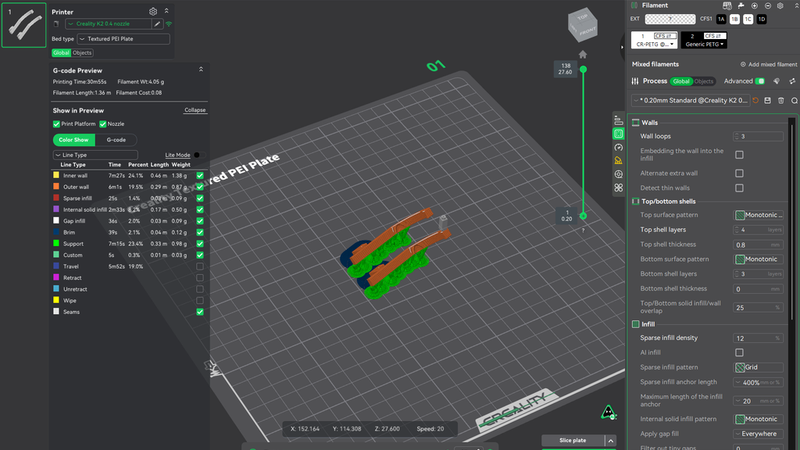Search process settings with the magnifier icon
Viewport: 800px width, 450px height.
tap(794, 101)
